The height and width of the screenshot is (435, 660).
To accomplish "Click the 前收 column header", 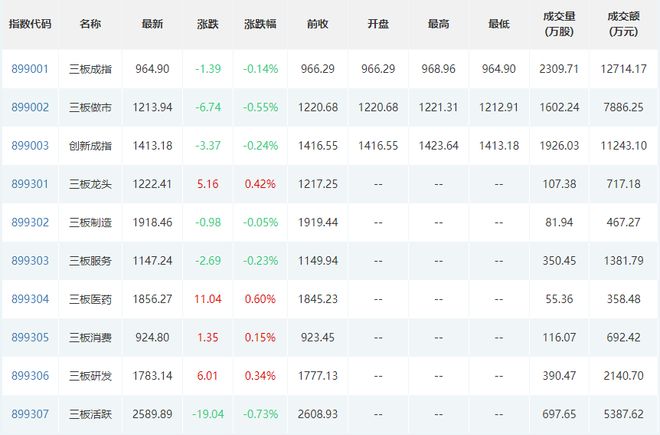I will pos(317,24).
